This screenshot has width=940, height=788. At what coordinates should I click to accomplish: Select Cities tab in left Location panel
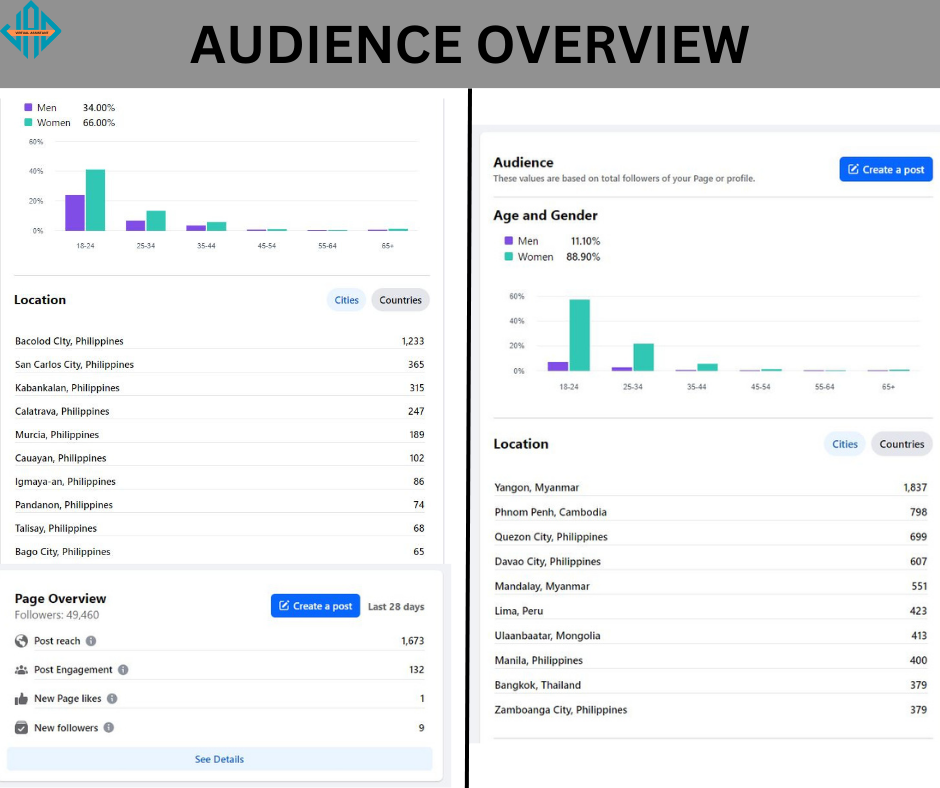pos(347,300)
